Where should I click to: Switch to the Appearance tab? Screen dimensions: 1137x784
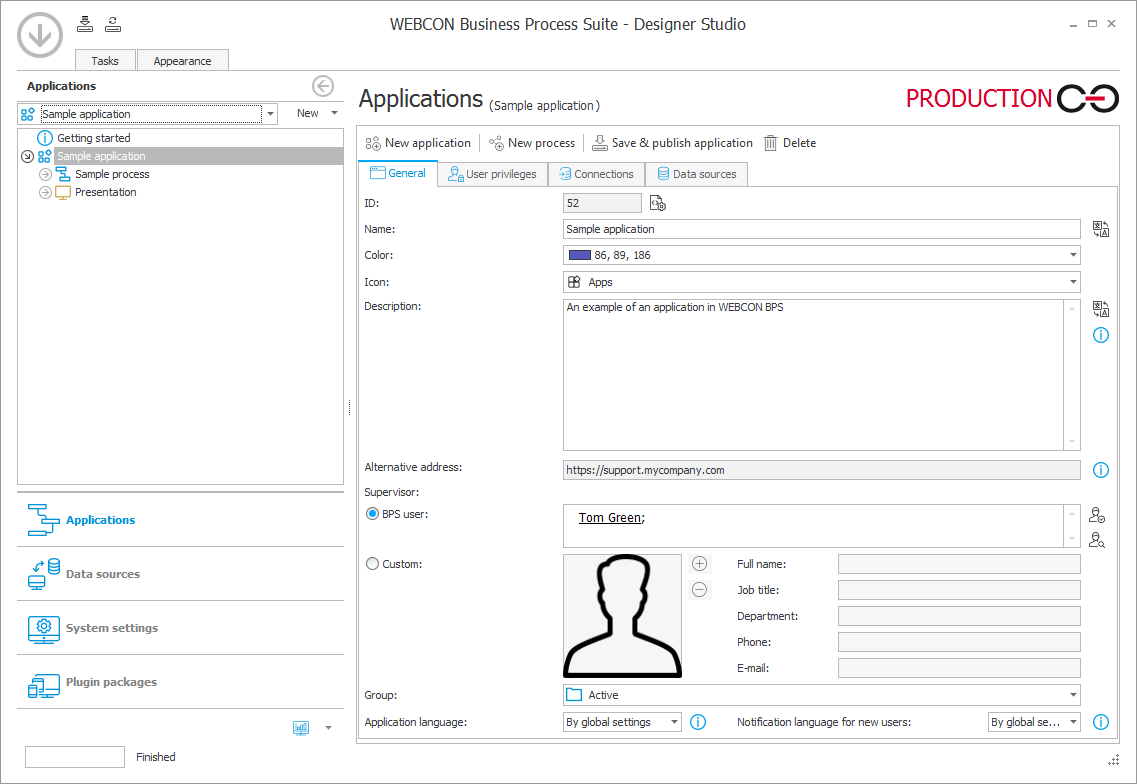pyautogui.click(x=182, y=61)
